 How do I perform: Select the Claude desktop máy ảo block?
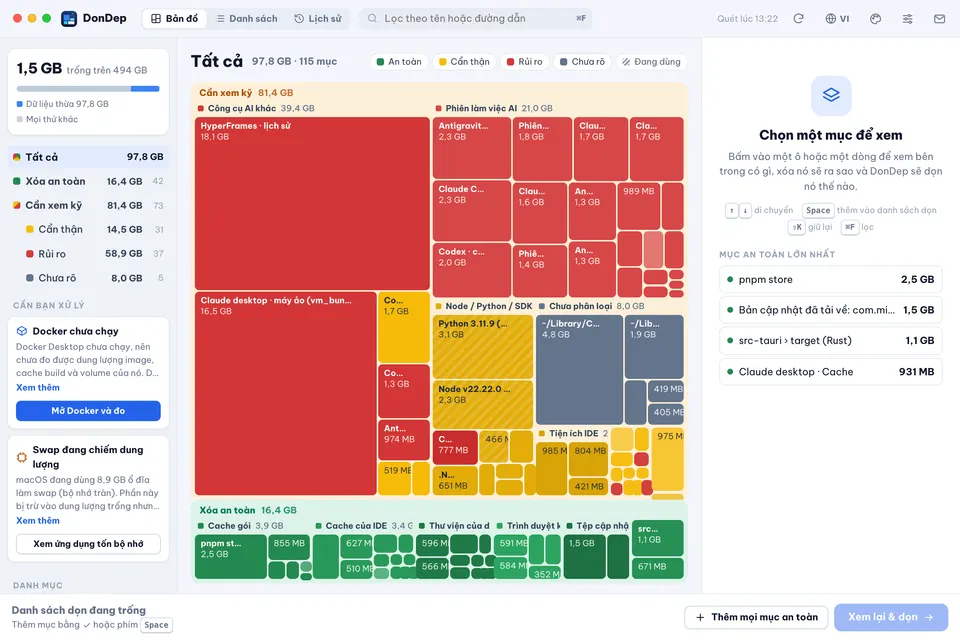(x=285, y=393)
